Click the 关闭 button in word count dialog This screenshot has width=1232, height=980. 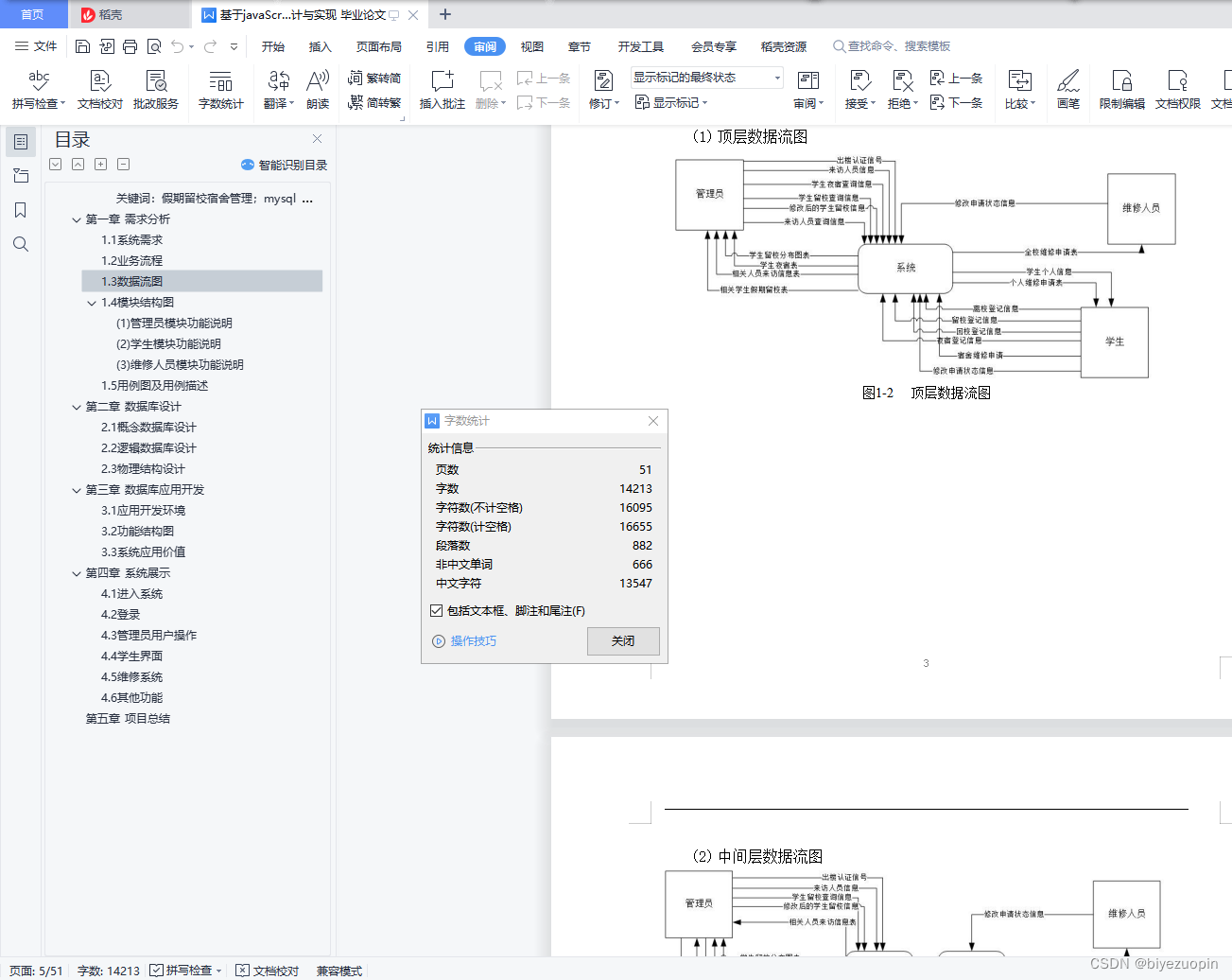coord(623,641)
